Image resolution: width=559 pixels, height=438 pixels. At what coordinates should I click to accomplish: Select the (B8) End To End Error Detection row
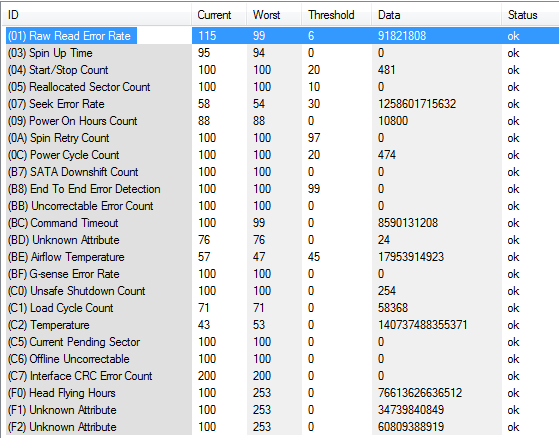(281, 189)
